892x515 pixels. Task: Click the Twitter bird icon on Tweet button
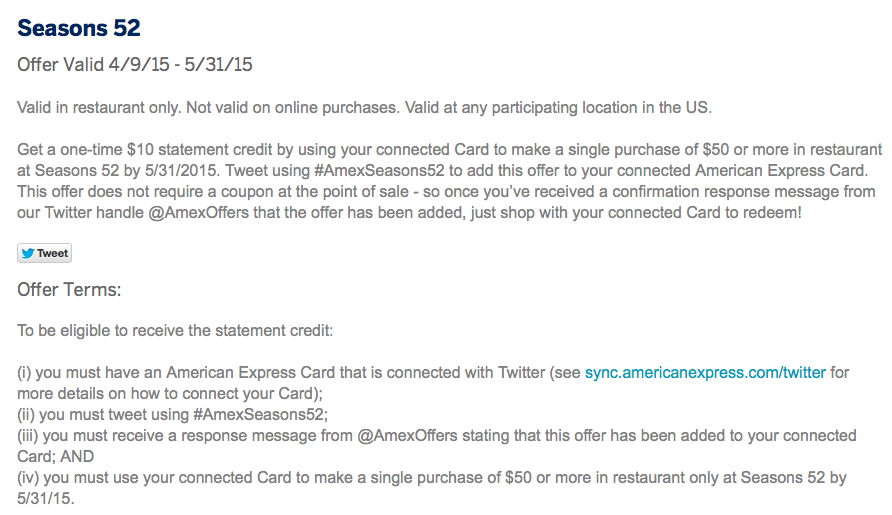[x=28, y=253]
